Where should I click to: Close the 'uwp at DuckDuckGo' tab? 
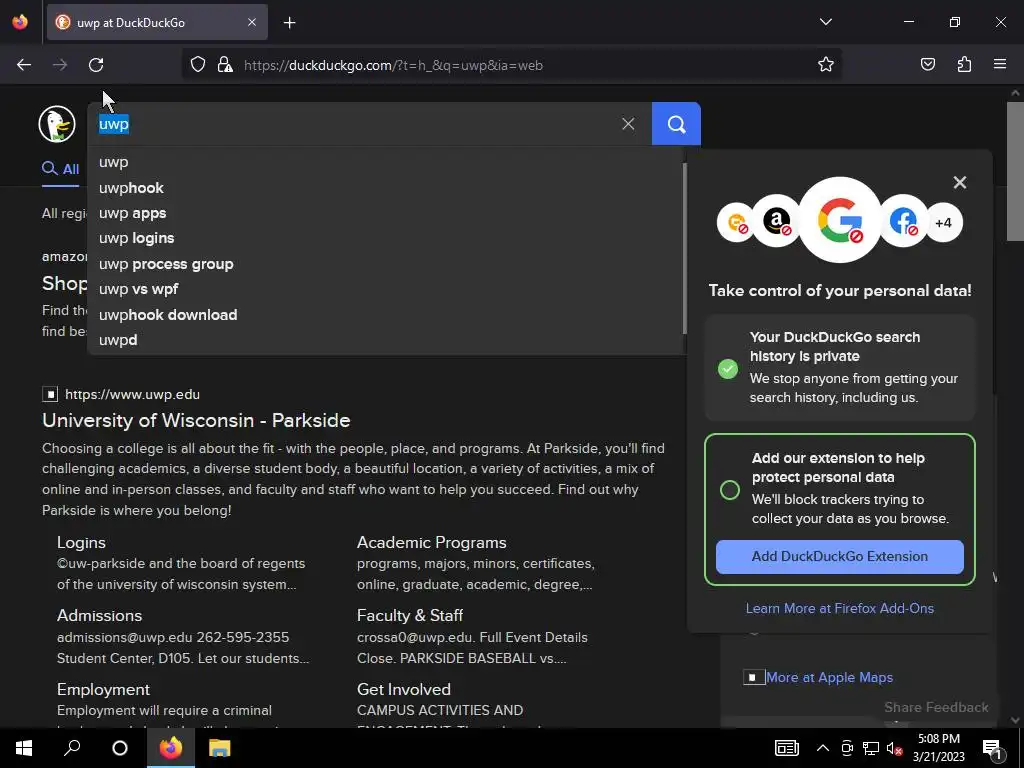pos(252,23)
